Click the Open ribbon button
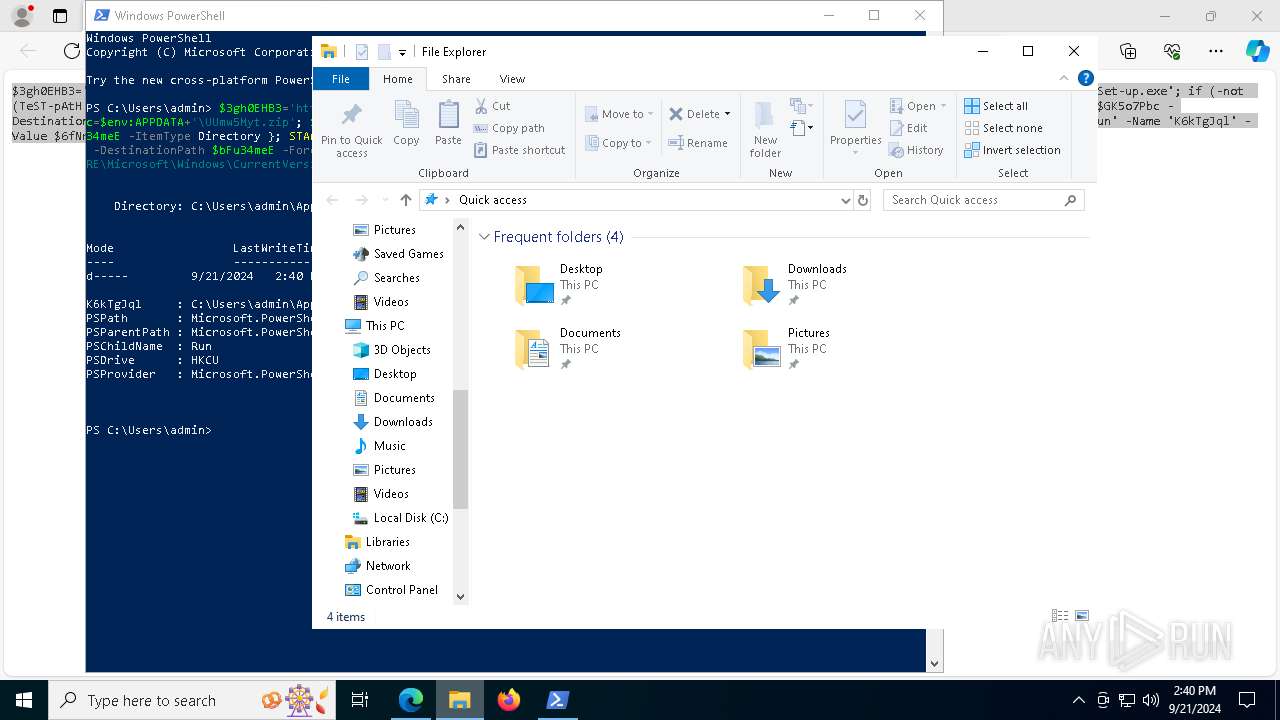1280x720 pixels. pos(917,106)
